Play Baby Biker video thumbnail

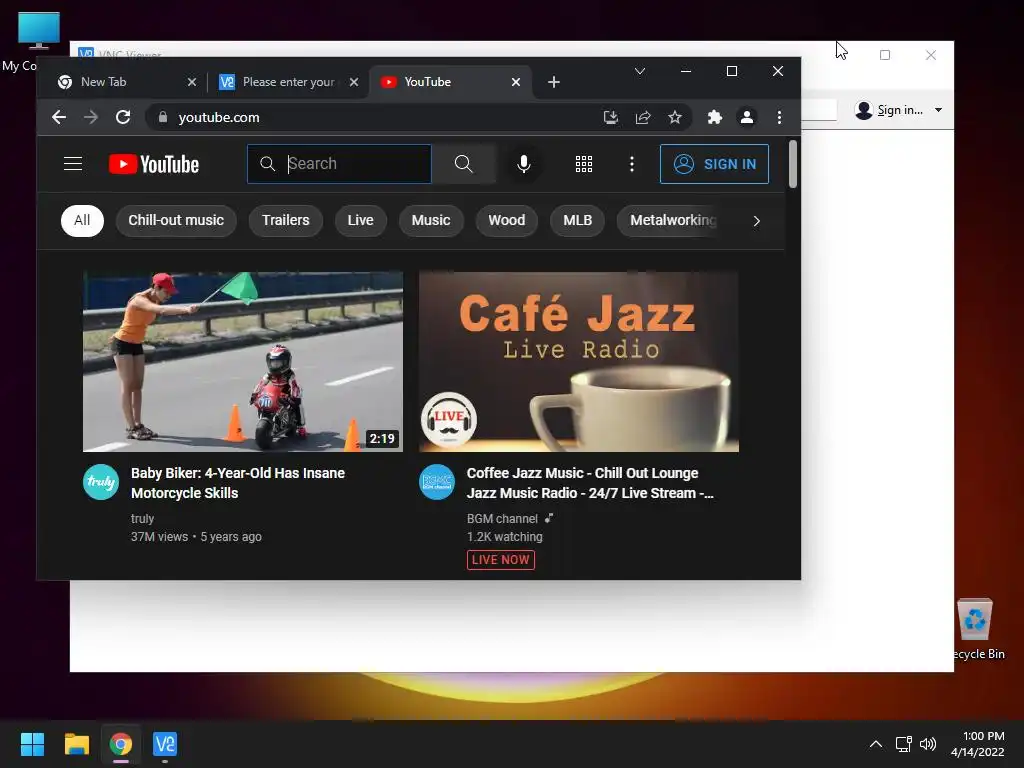coord(243,362)
